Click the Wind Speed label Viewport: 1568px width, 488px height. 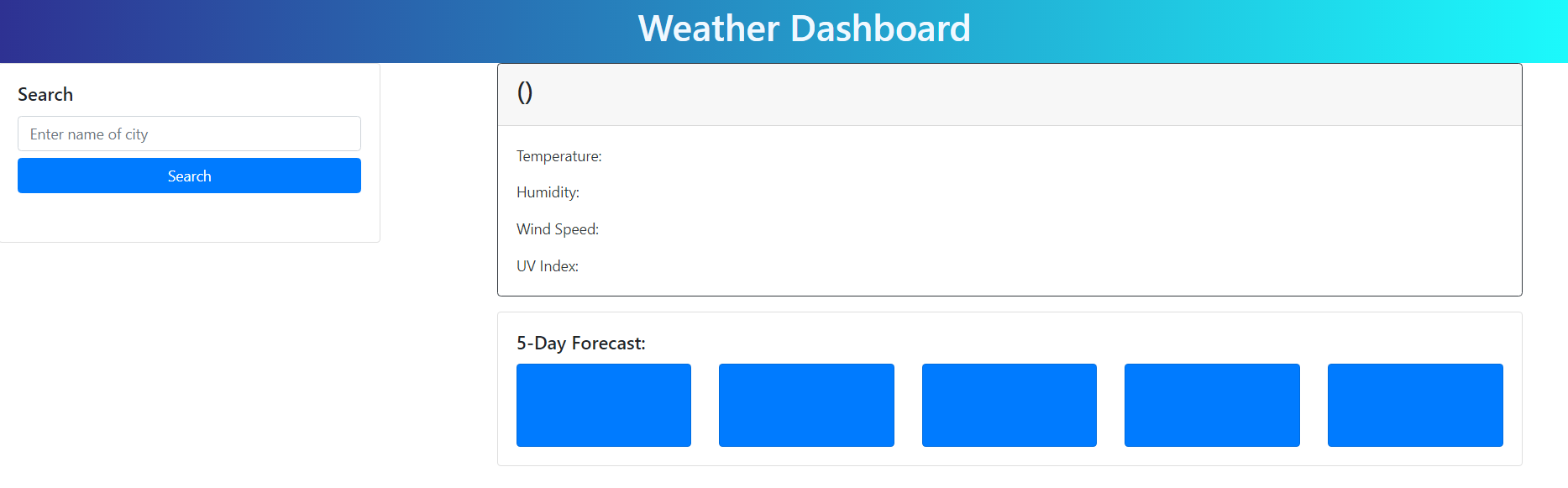[x=557, y=228]
